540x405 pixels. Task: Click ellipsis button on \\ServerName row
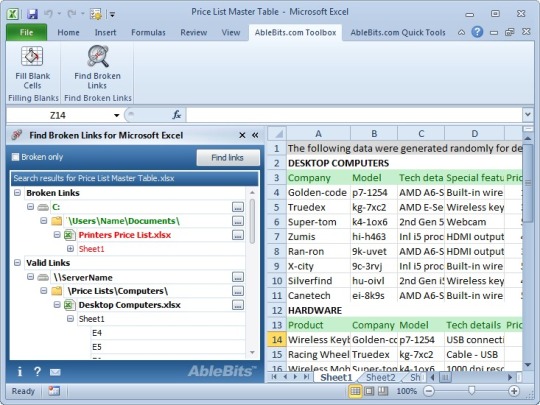point(238,277)
